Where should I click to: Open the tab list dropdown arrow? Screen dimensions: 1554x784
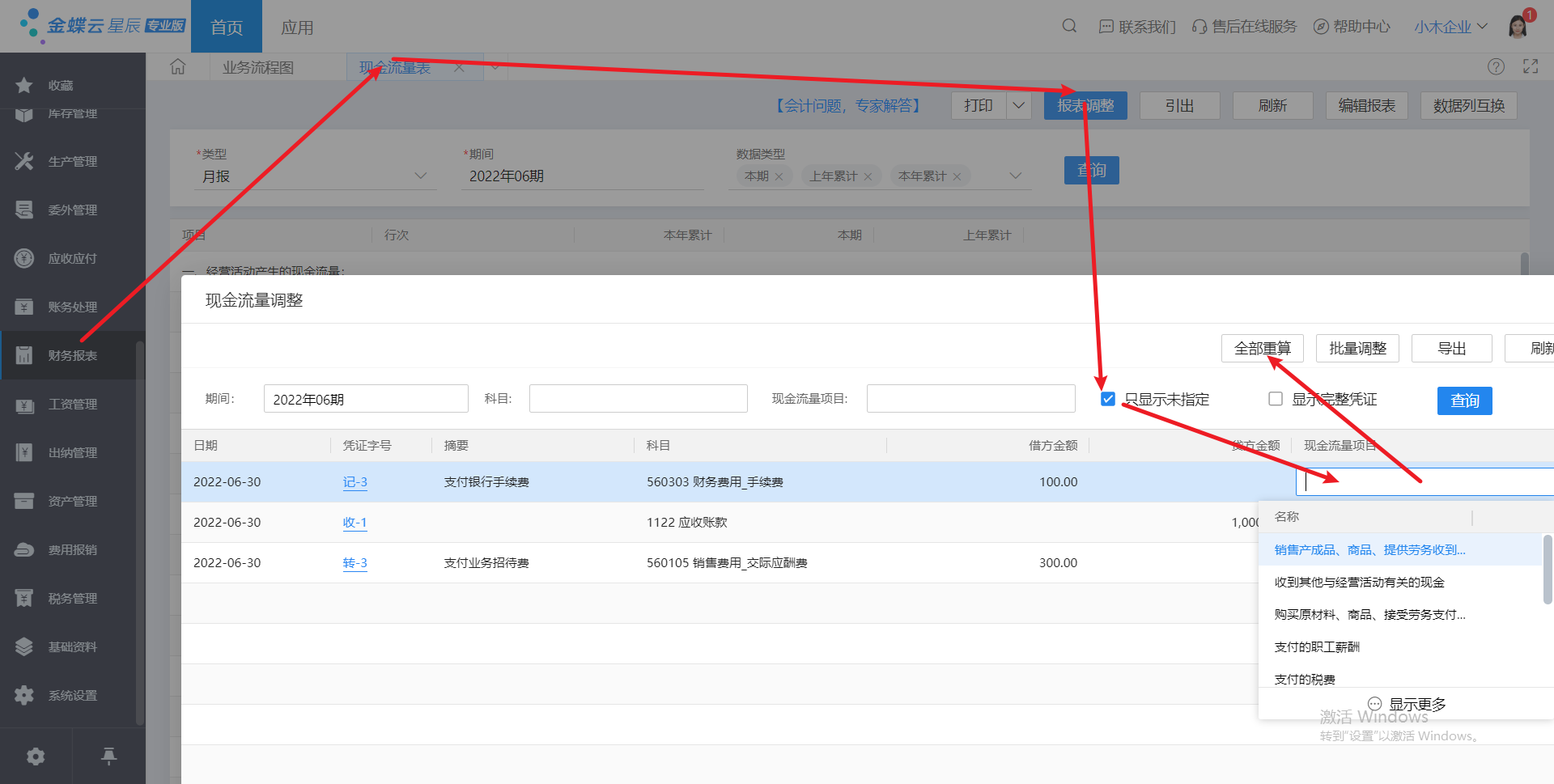pyautogui.click(x=495, y=67)
